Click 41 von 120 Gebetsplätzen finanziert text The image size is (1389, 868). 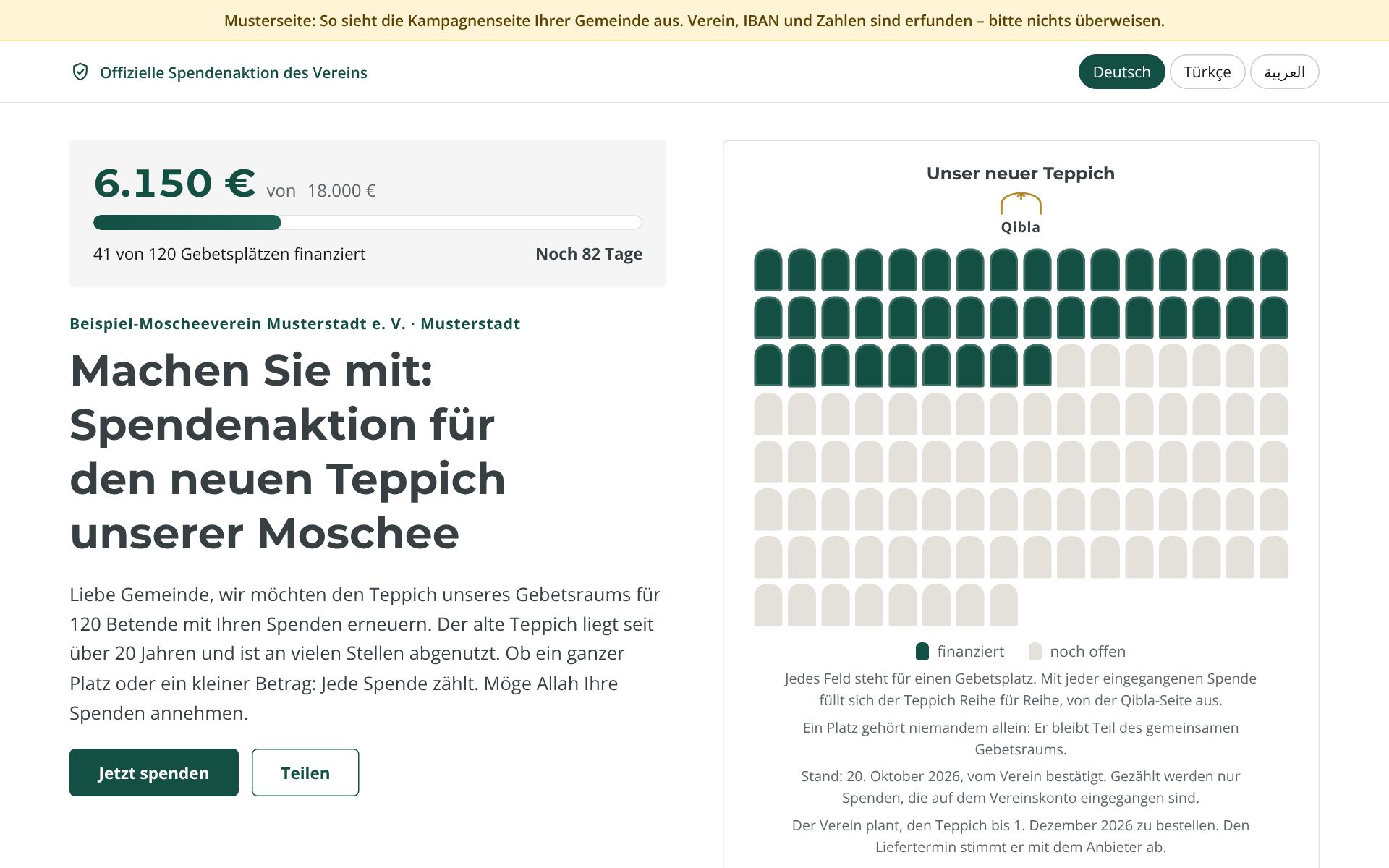[229, 254]
